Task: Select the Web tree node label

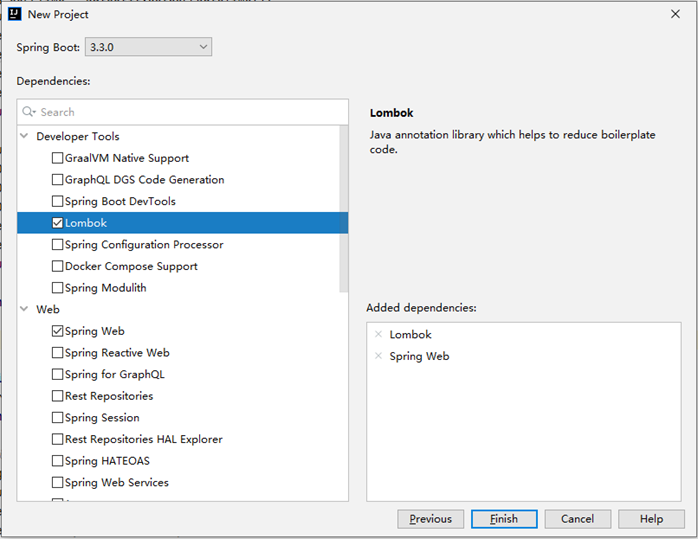Action: coord(48,309)
